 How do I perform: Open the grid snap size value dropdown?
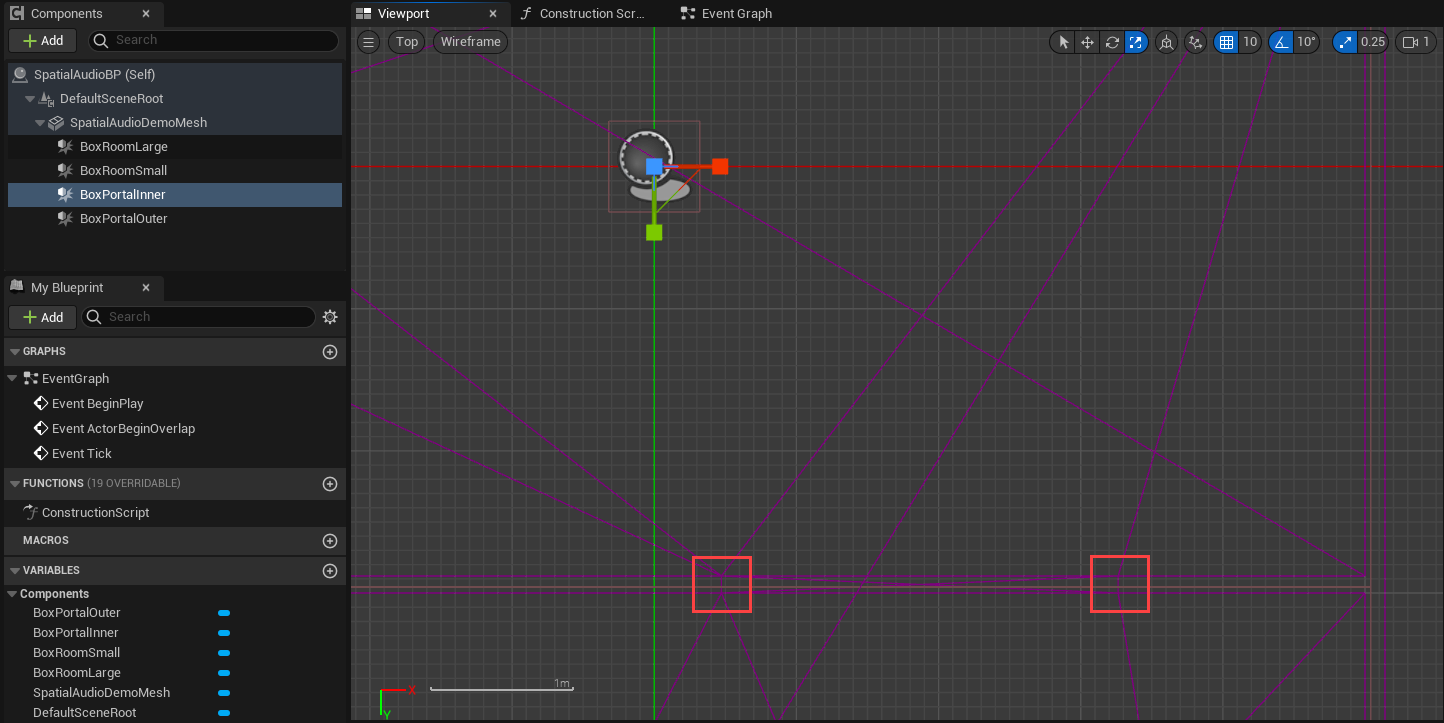pos(1250,42)
